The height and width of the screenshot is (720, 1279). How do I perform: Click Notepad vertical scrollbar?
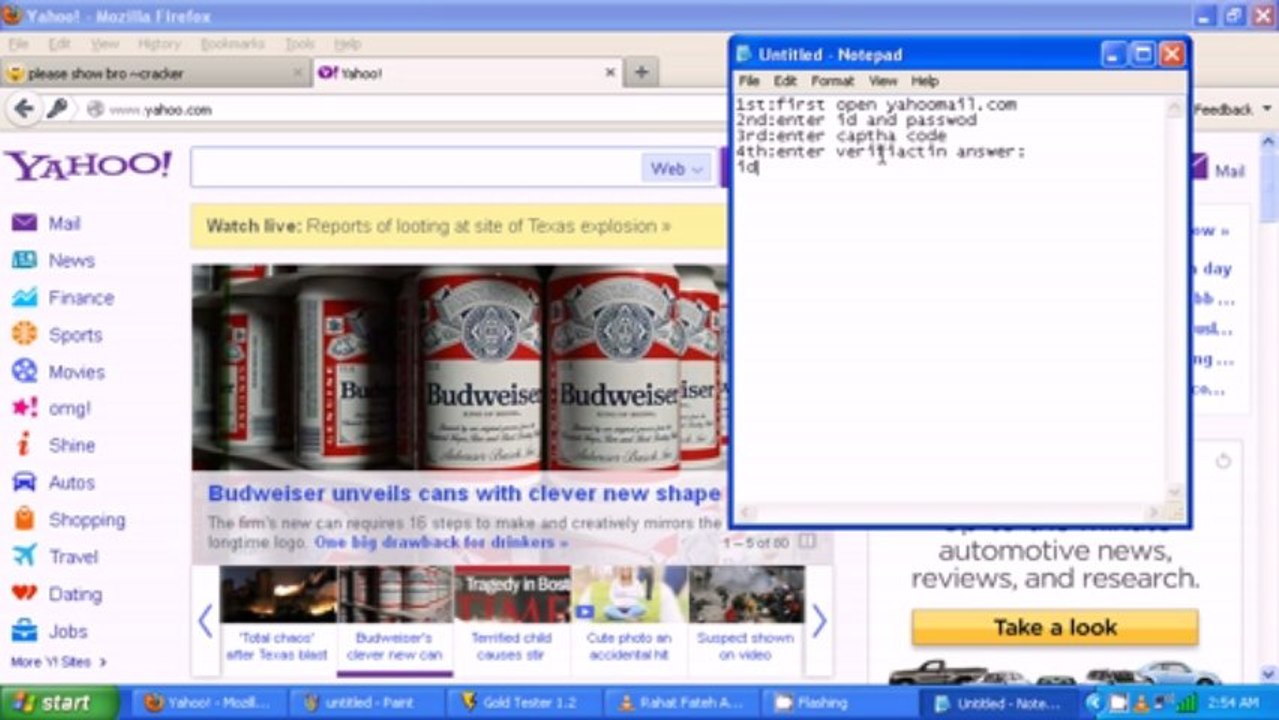pyautogui.click(x=1177, y=300)
